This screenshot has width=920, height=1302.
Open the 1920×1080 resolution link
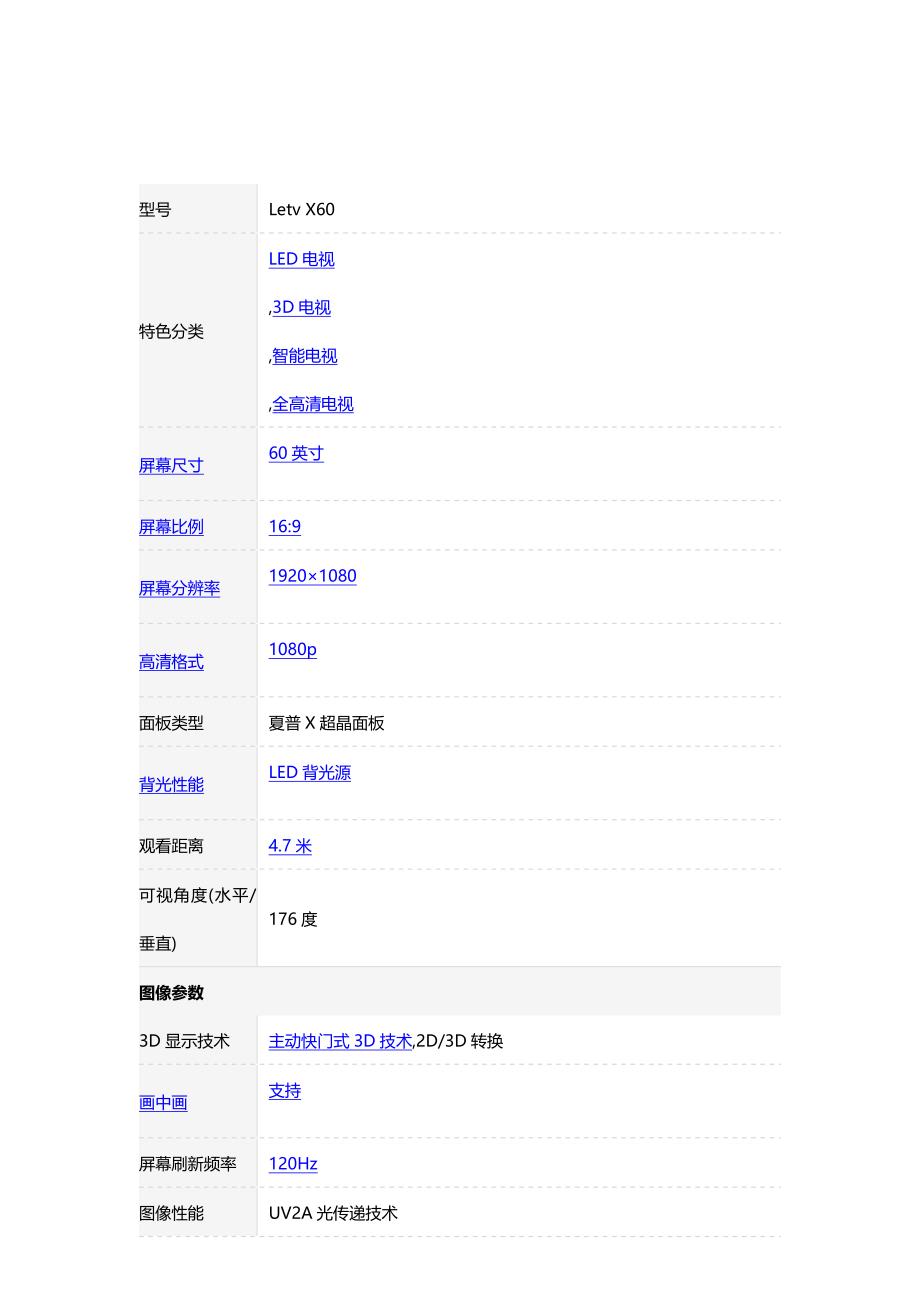click(313, 576)
